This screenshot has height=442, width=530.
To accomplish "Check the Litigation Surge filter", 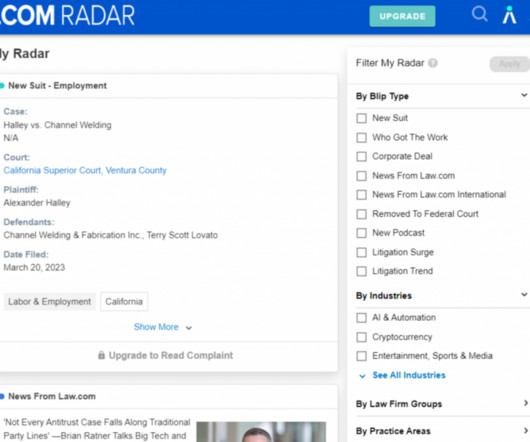I will tap(361, 252).
